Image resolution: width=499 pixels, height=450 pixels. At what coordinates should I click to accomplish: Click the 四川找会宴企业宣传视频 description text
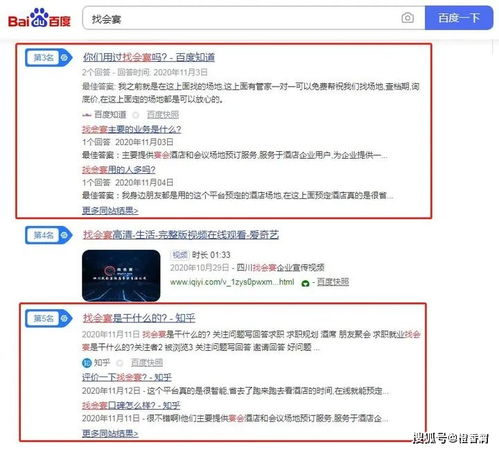[280, 268]
